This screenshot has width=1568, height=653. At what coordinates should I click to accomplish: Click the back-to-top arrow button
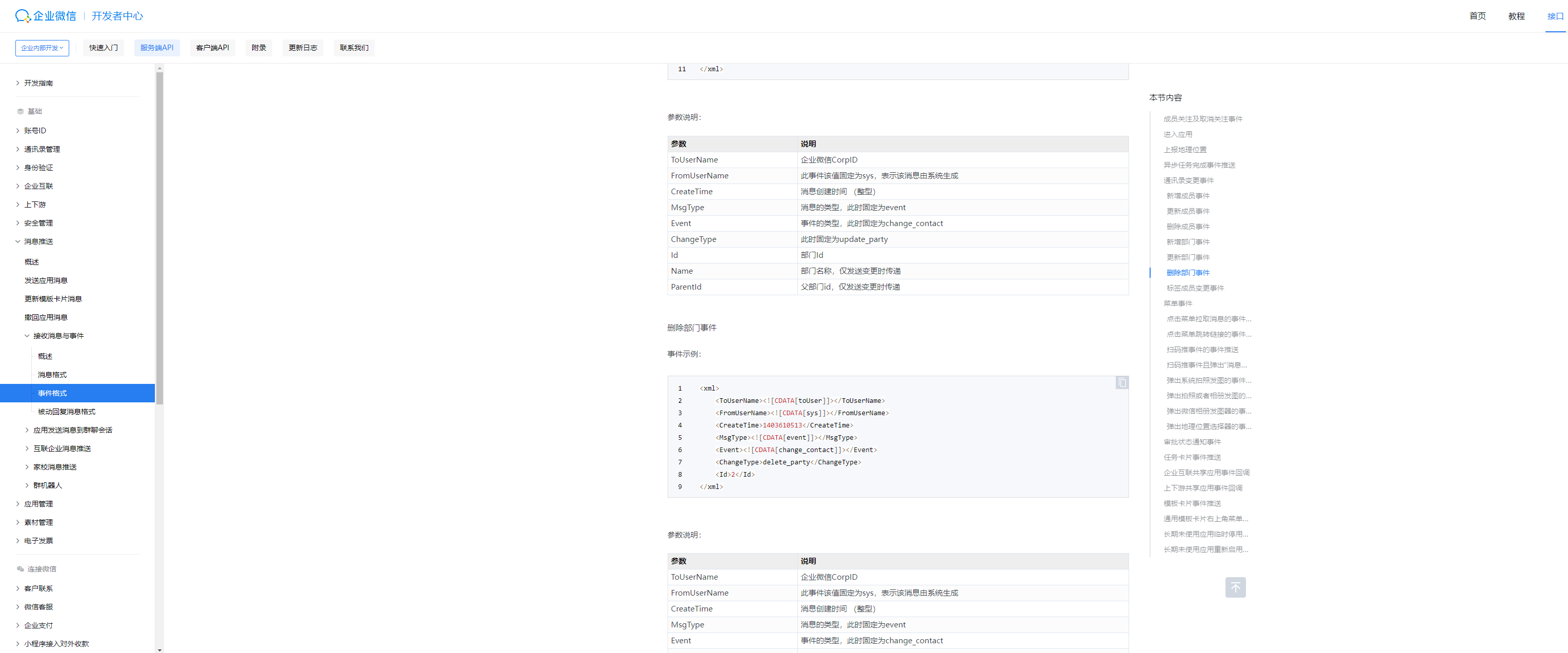point(1235,587)
